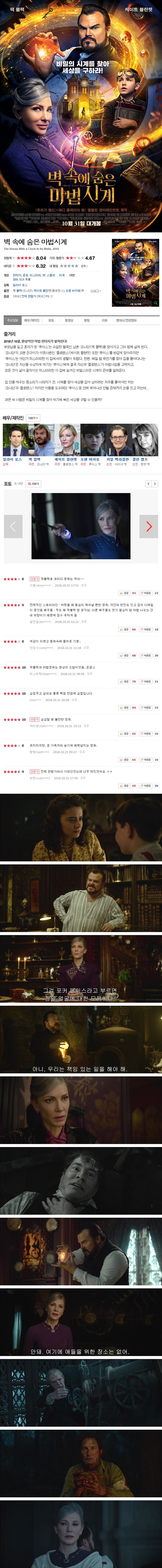Image resolution: width=162 pixels, height=1568 pixels.
Task: Click the small previous-page arrow in the 포토 header
Action: (148, 484)
